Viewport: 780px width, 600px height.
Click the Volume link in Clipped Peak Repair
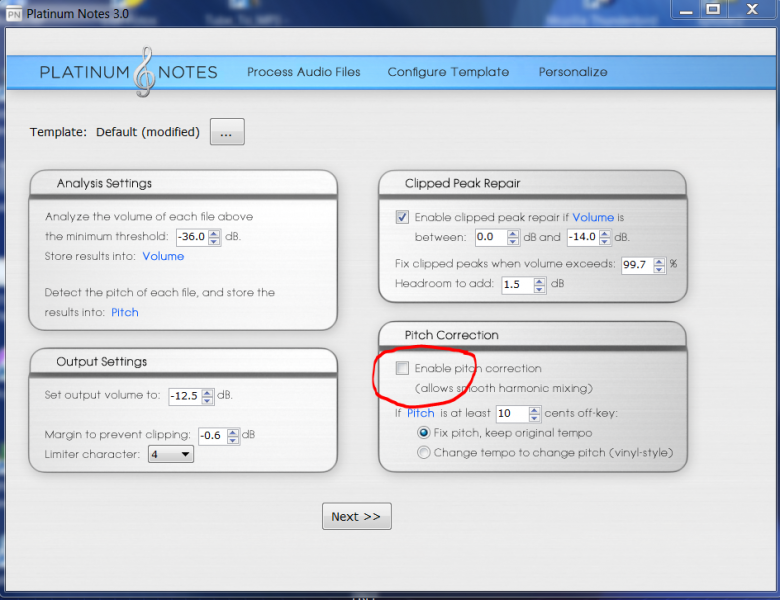point(593,217)
